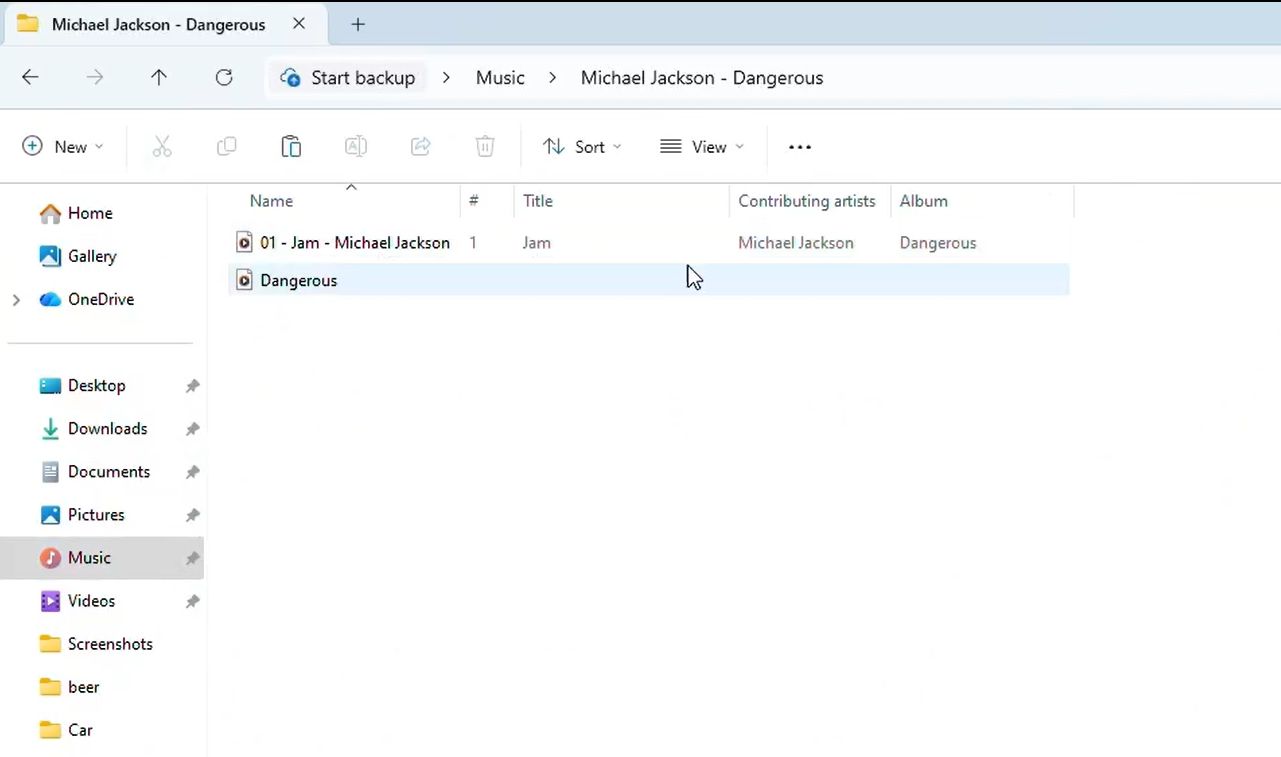The image size is (1281, 757).
Task: Click the Paste icon
Action: 291,146
